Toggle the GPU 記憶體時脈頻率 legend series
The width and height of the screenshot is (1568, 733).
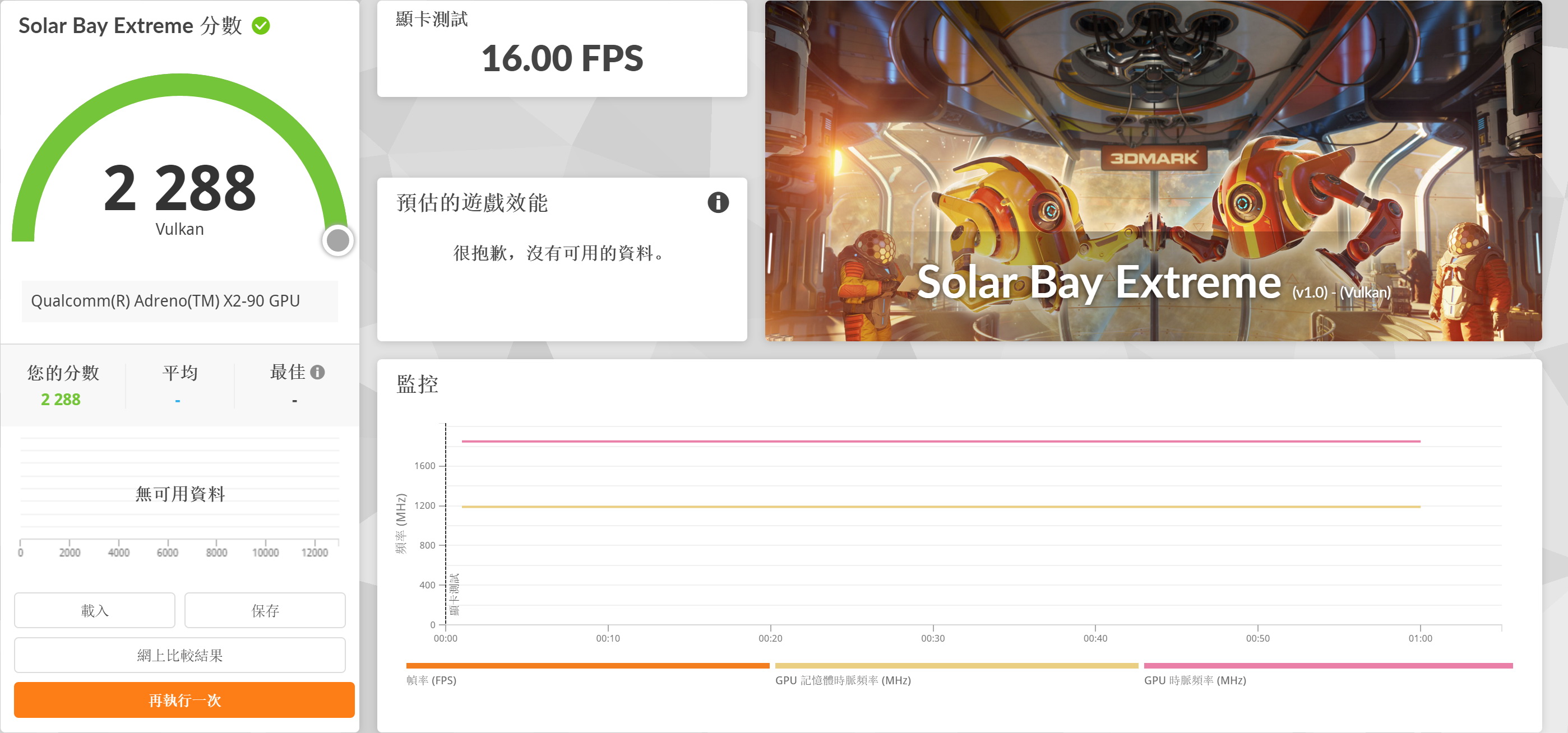843,679
